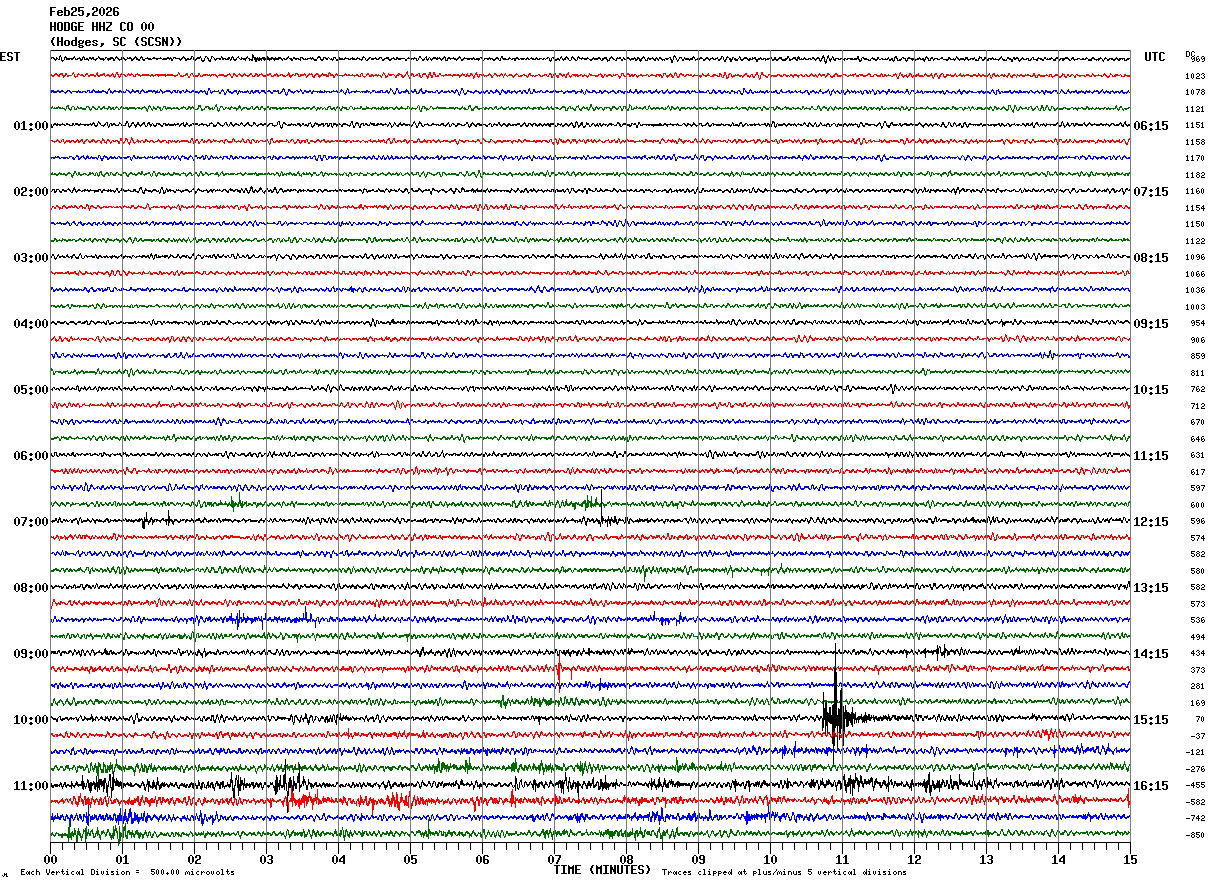Click the 02:00 EST time label

click(31, 192)
